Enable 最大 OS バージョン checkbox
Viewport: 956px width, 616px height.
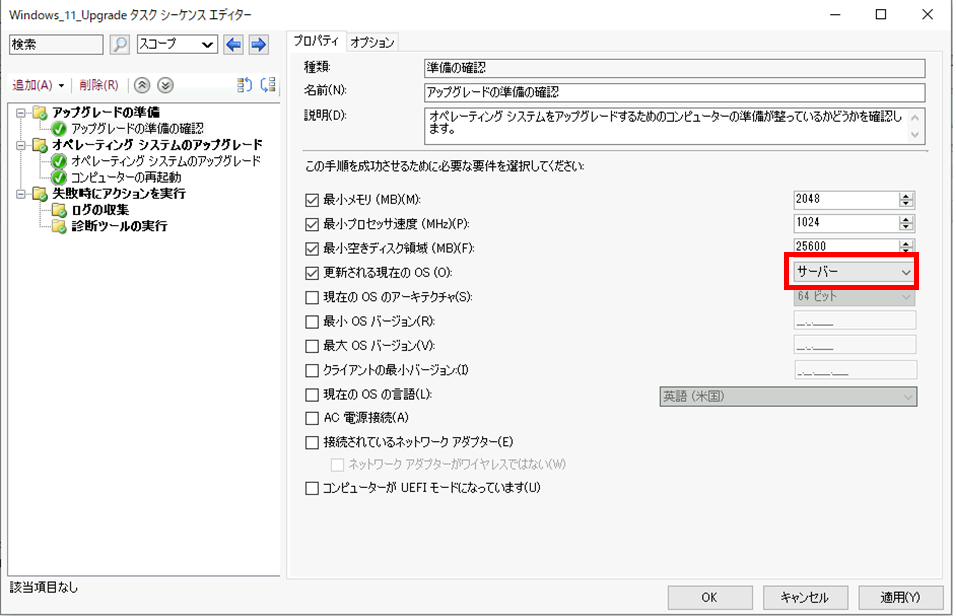312,346
